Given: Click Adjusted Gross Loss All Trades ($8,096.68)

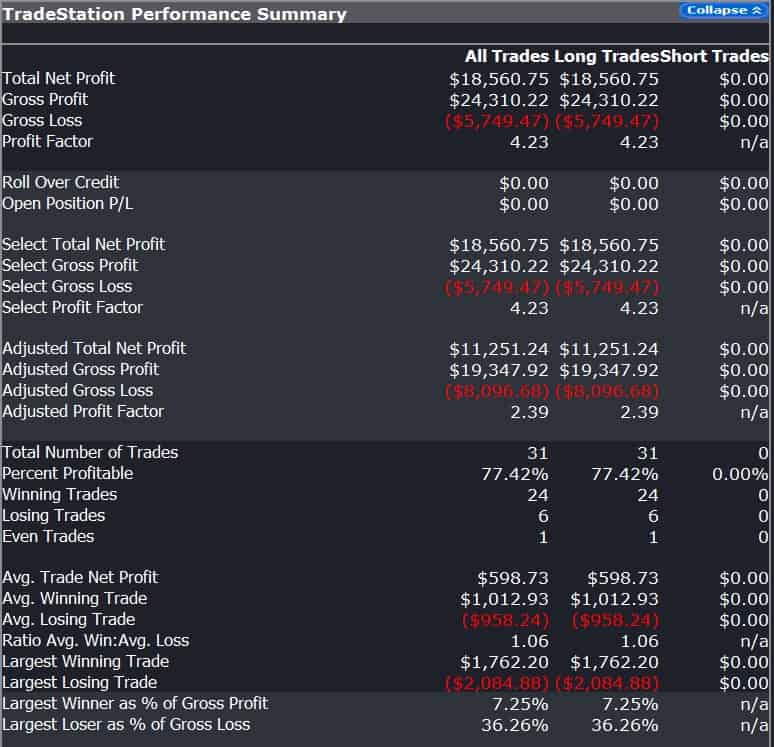Looking at the screenshot, I should point(497,392).
